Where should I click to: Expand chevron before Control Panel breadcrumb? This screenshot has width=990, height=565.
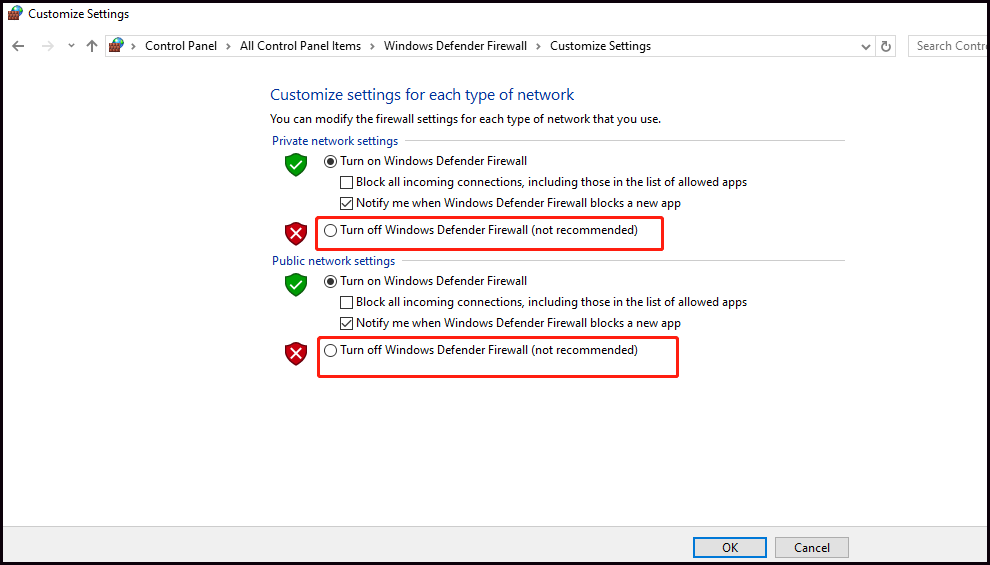click(x=133, y=46)
